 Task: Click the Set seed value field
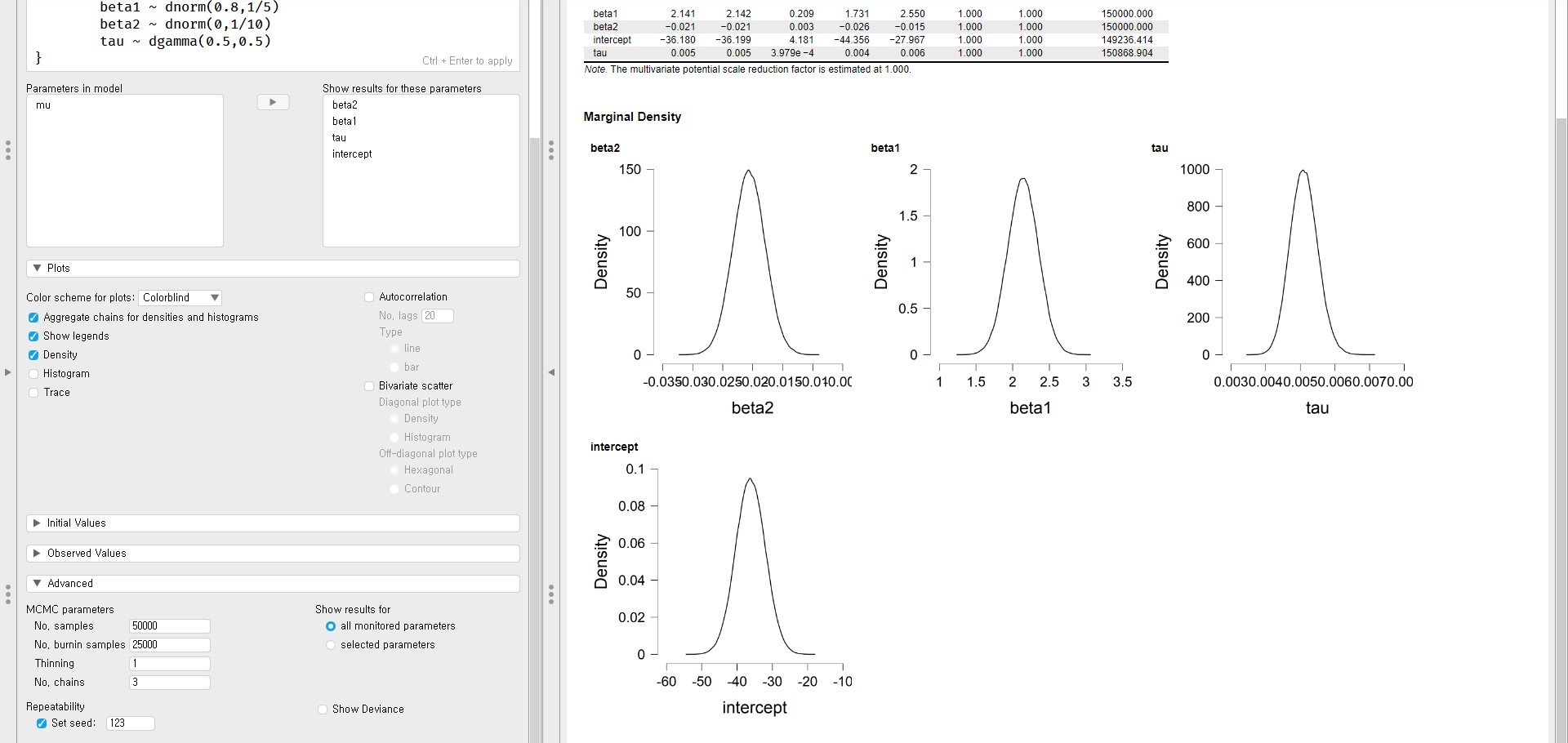coord(130,723)
